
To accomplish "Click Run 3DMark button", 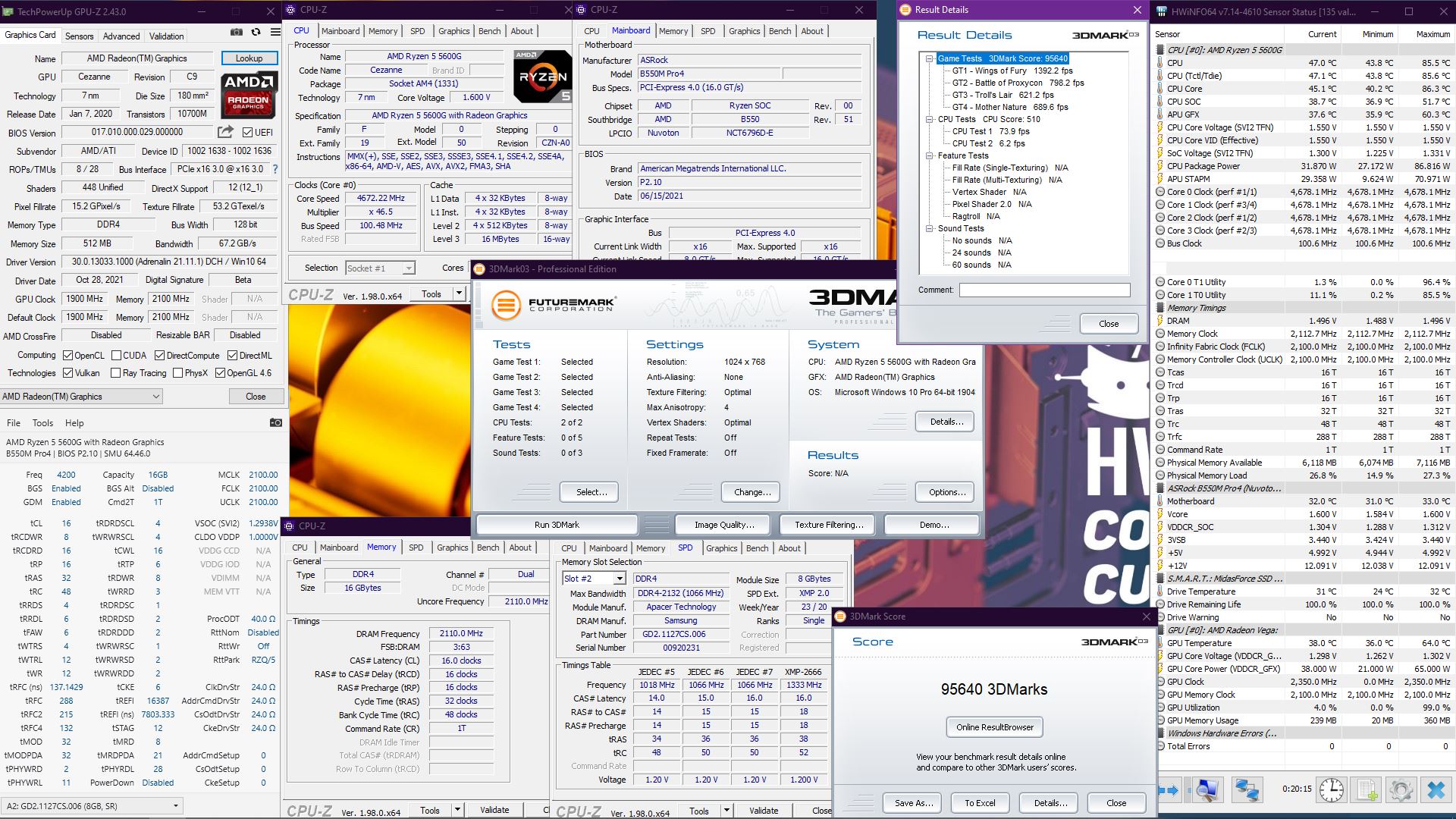I will tap(557, 525).
